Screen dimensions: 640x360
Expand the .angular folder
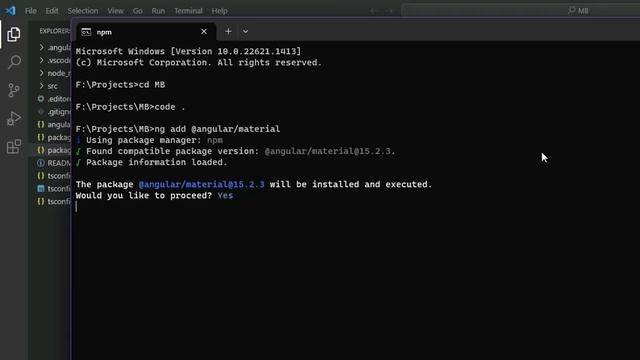tap(55, 48)
